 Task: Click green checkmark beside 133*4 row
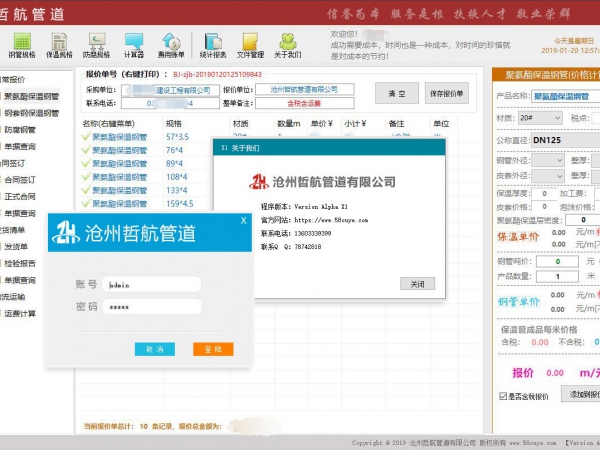tap(86, 190)
